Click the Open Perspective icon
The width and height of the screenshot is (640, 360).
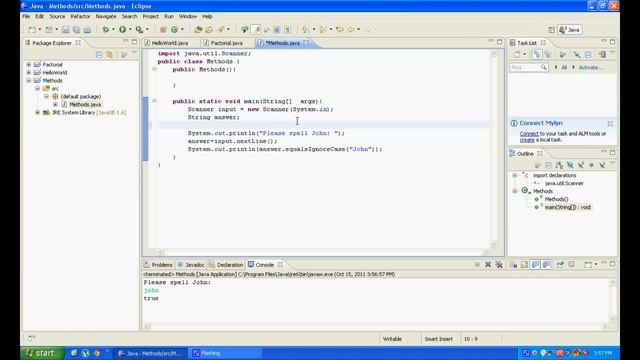click(x=551, y=29)
